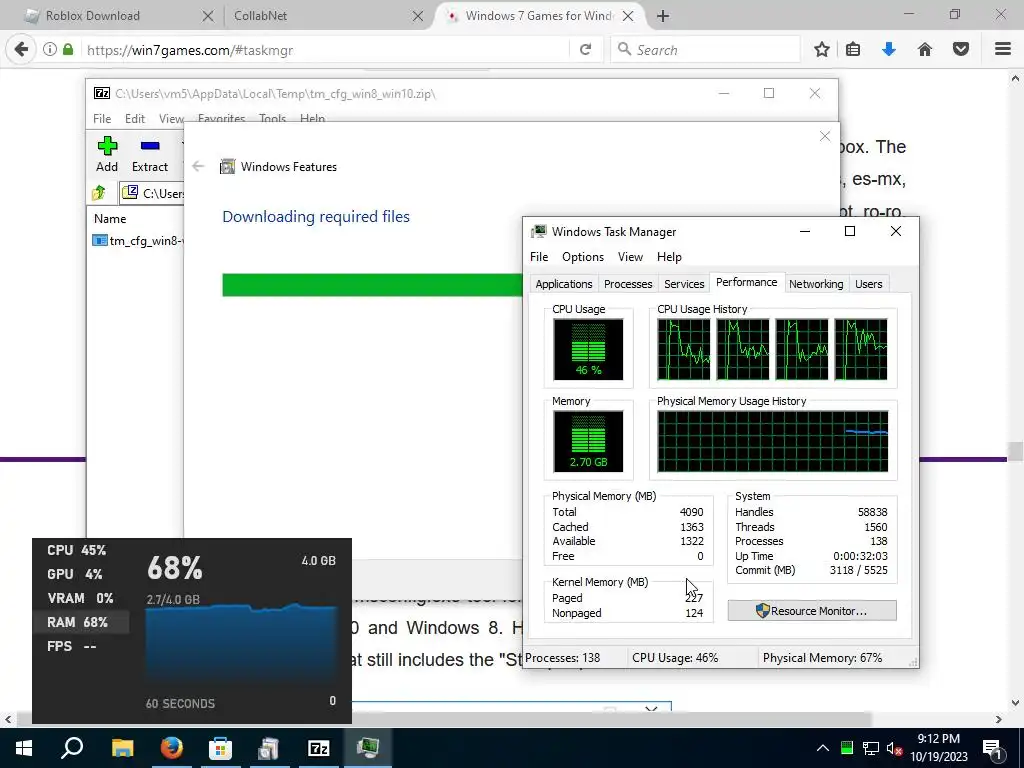
Task: Click the 7-Zip Add button
Action: click(x=107, y=155)
